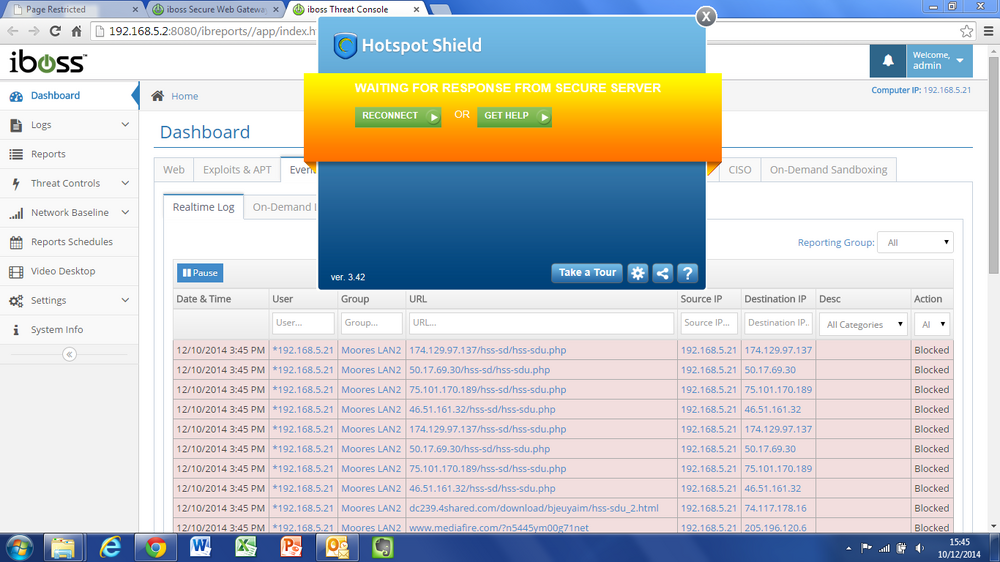The height and width of the screenshot is (562, 1000).
Task: Switch to iboss Secure Web Gateway tab
Action: 217,9
